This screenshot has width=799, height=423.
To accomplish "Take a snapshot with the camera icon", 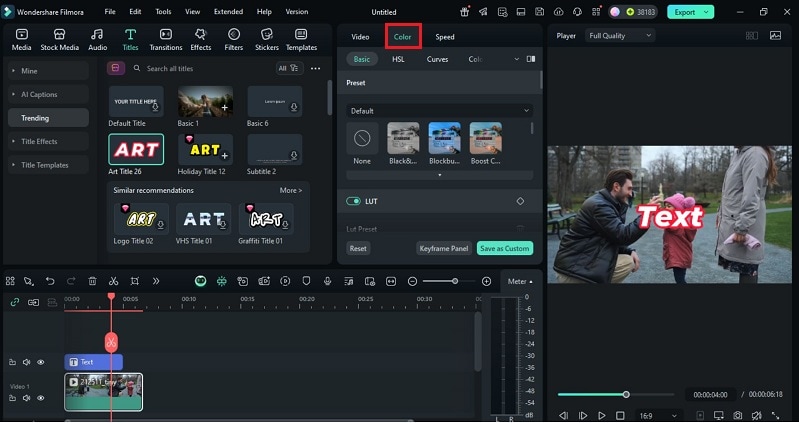I will (x=737, y=415).
